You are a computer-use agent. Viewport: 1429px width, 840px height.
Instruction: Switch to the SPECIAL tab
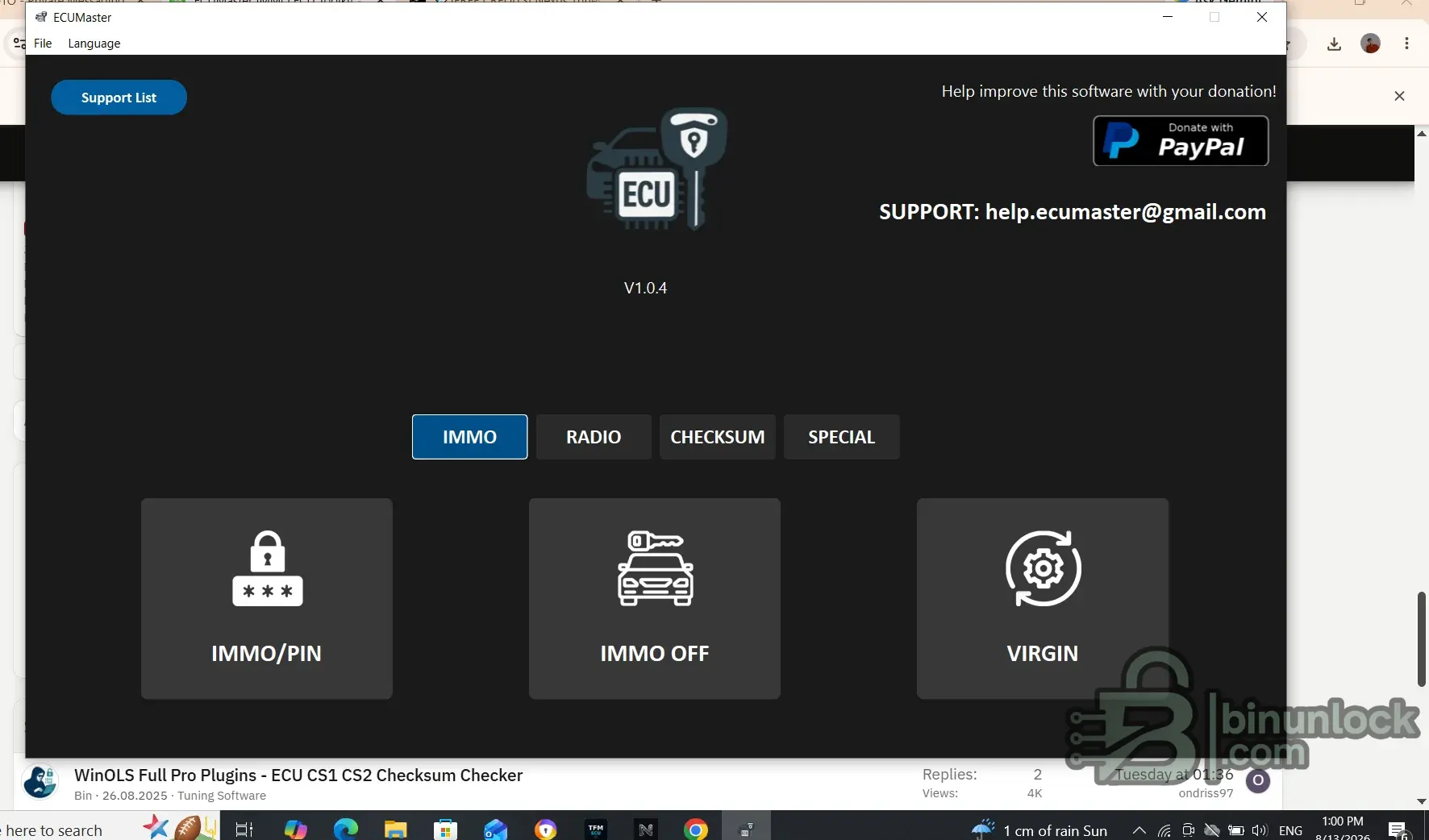[x=842, y=437]
